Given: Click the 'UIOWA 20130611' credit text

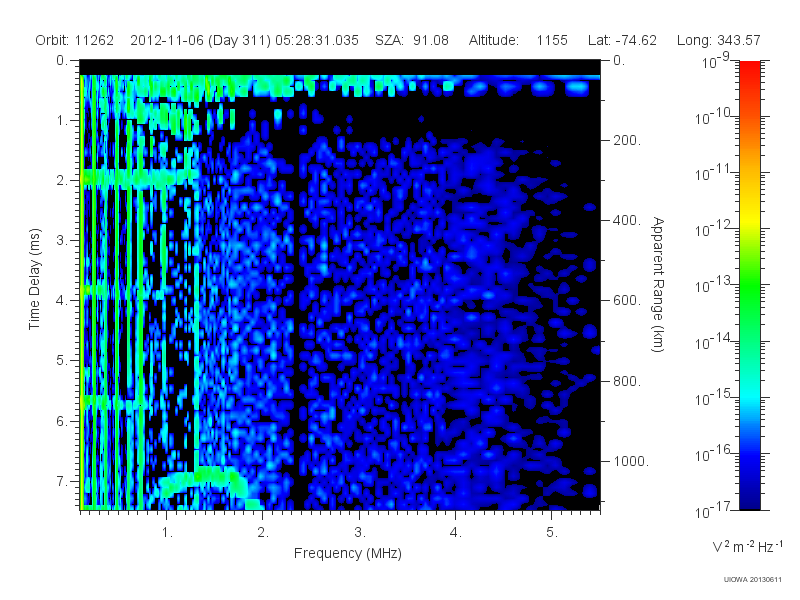Looking at the screenshot, I should (753, 579).
